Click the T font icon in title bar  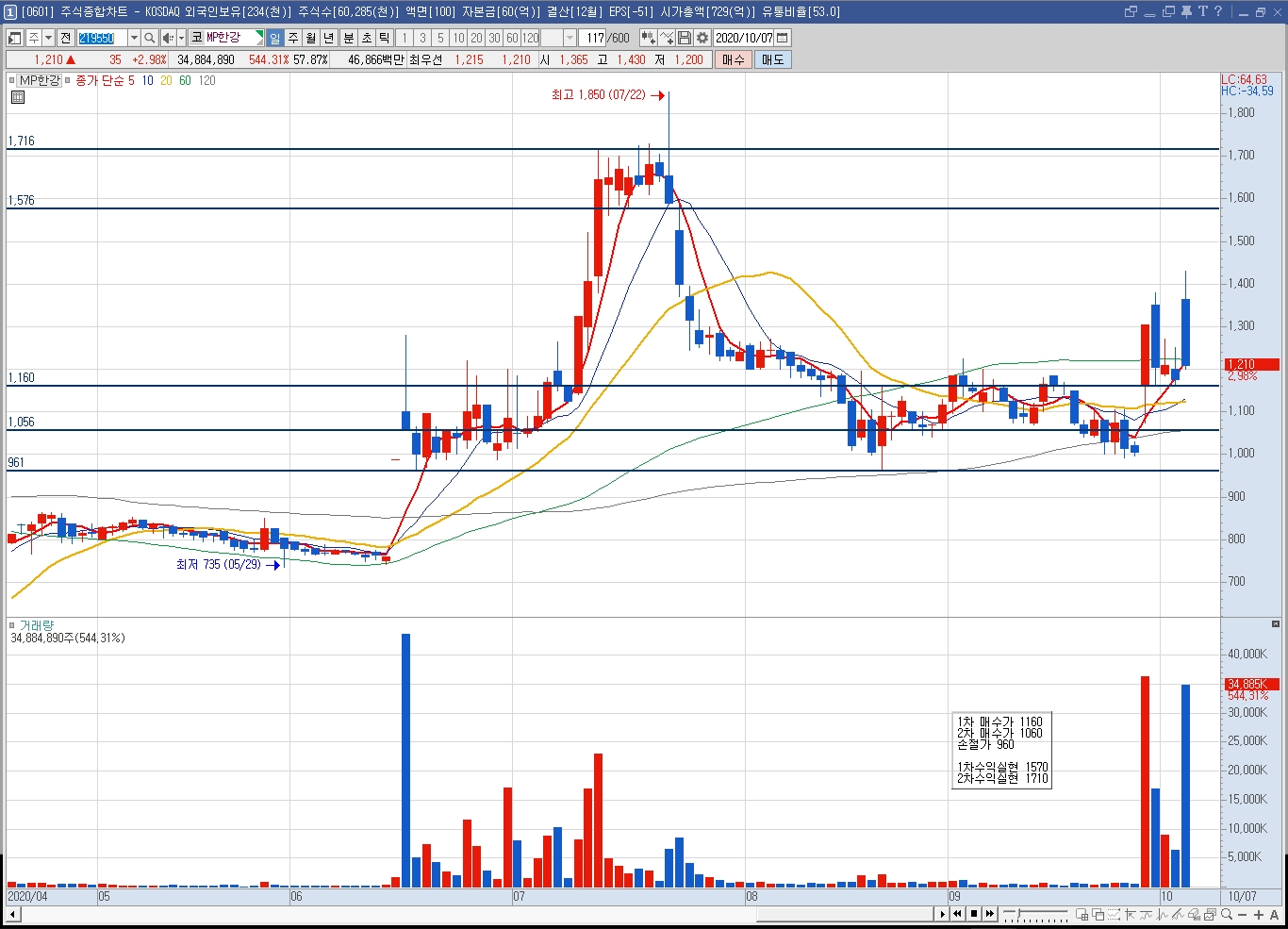(x=1202, y=11)
